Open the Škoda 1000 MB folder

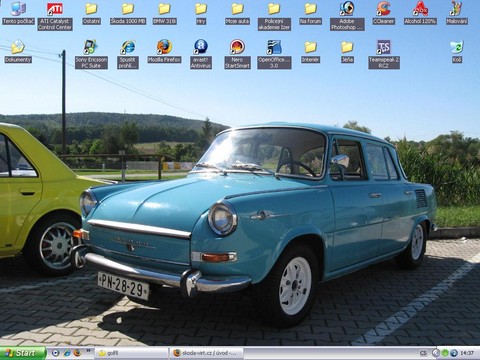point(128,13)
